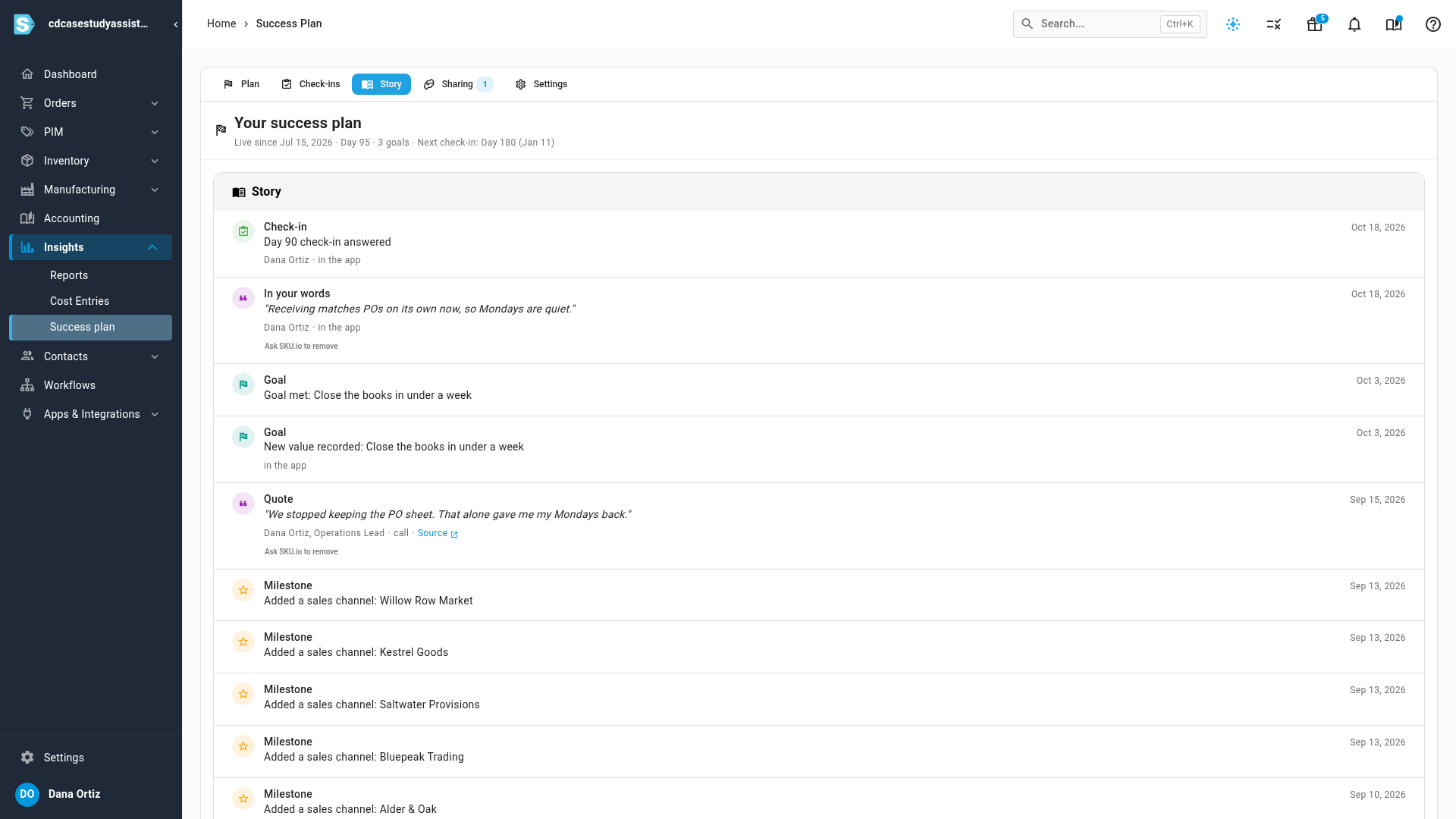Expand the Inventory menu
The image size is (1456, 819).
click(x=91, y=161)
